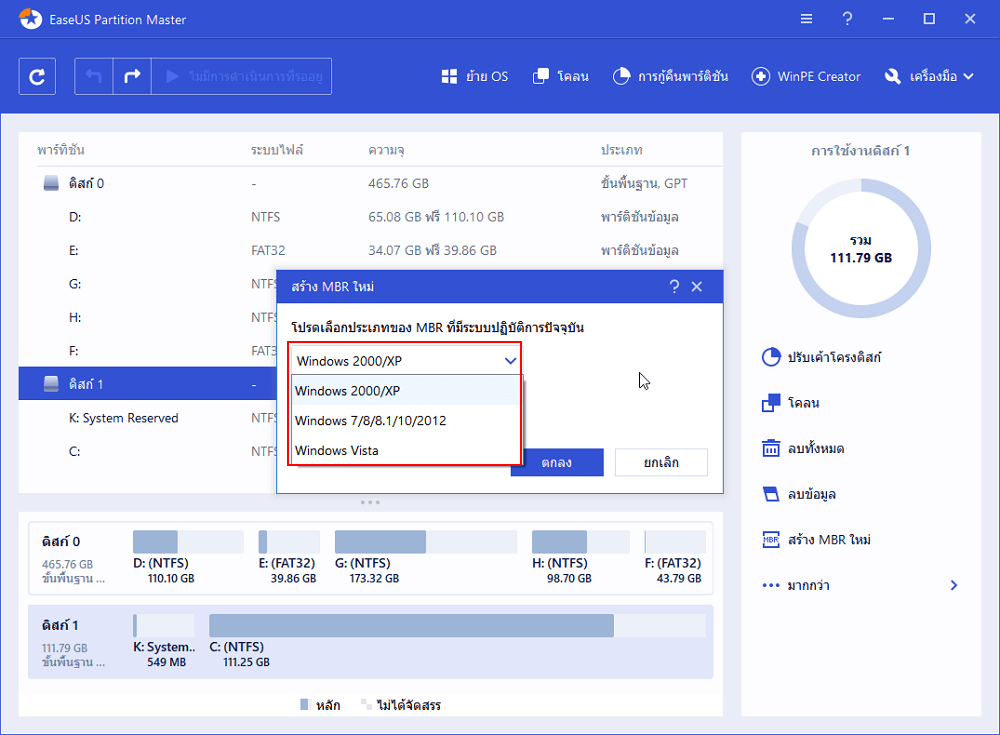Click the ความจุ column header
Viewport: 1000px width, 735px height.
coord(386,150)
